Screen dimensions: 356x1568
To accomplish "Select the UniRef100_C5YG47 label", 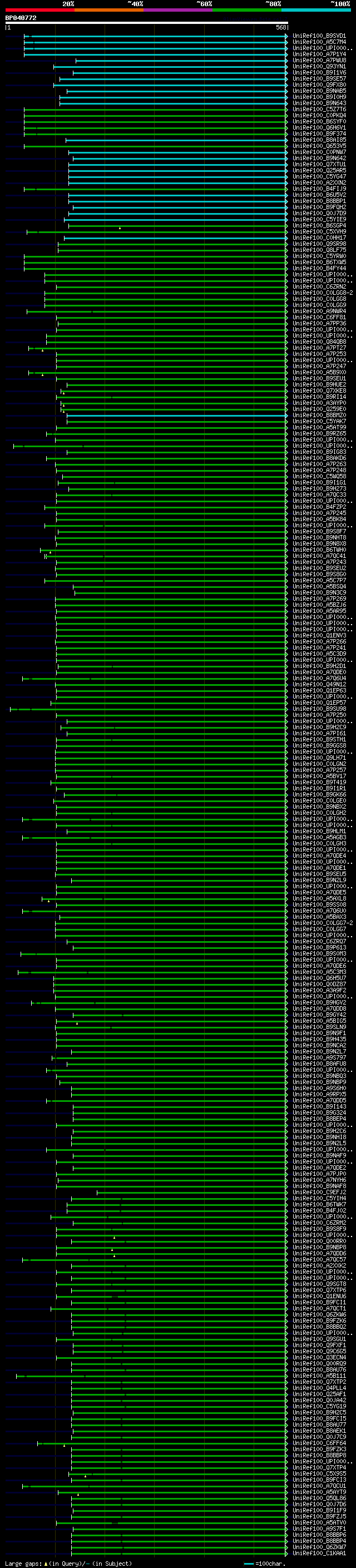I will [319, 176].
